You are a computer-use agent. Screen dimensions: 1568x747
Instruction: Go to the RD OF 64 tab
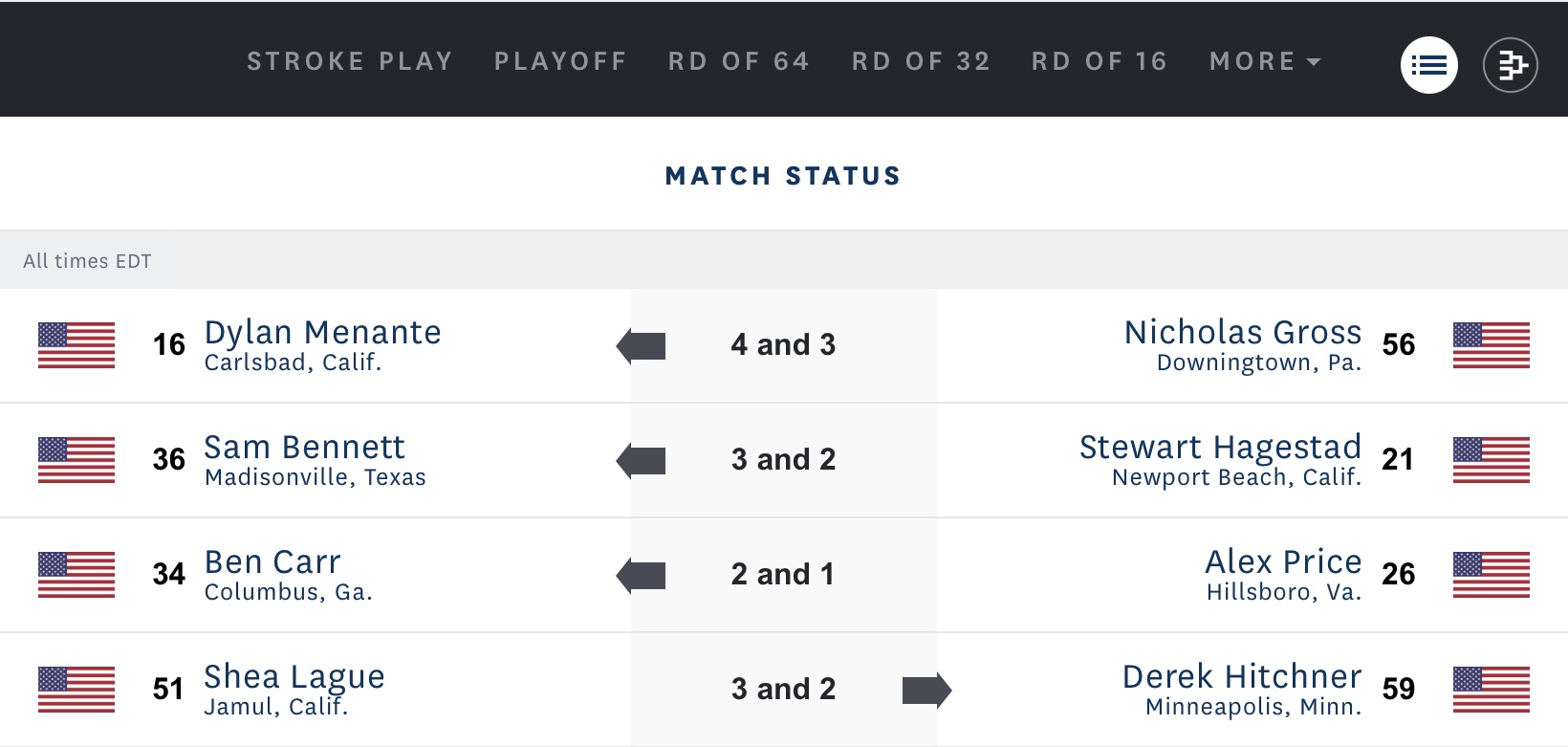click(739, 61)
